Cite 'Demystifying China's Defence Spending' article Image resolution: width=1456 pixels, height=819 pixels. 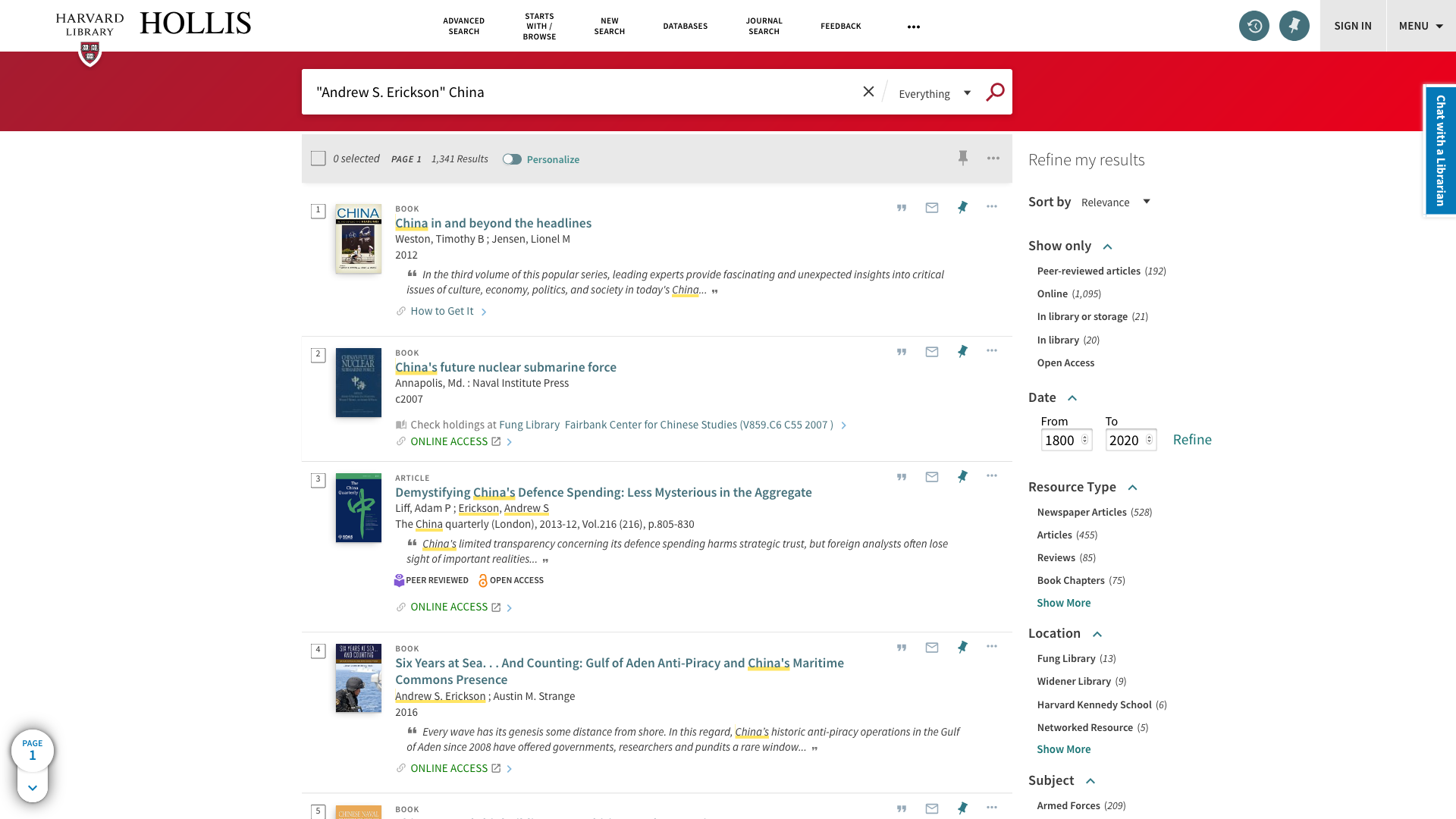point(902,476)
